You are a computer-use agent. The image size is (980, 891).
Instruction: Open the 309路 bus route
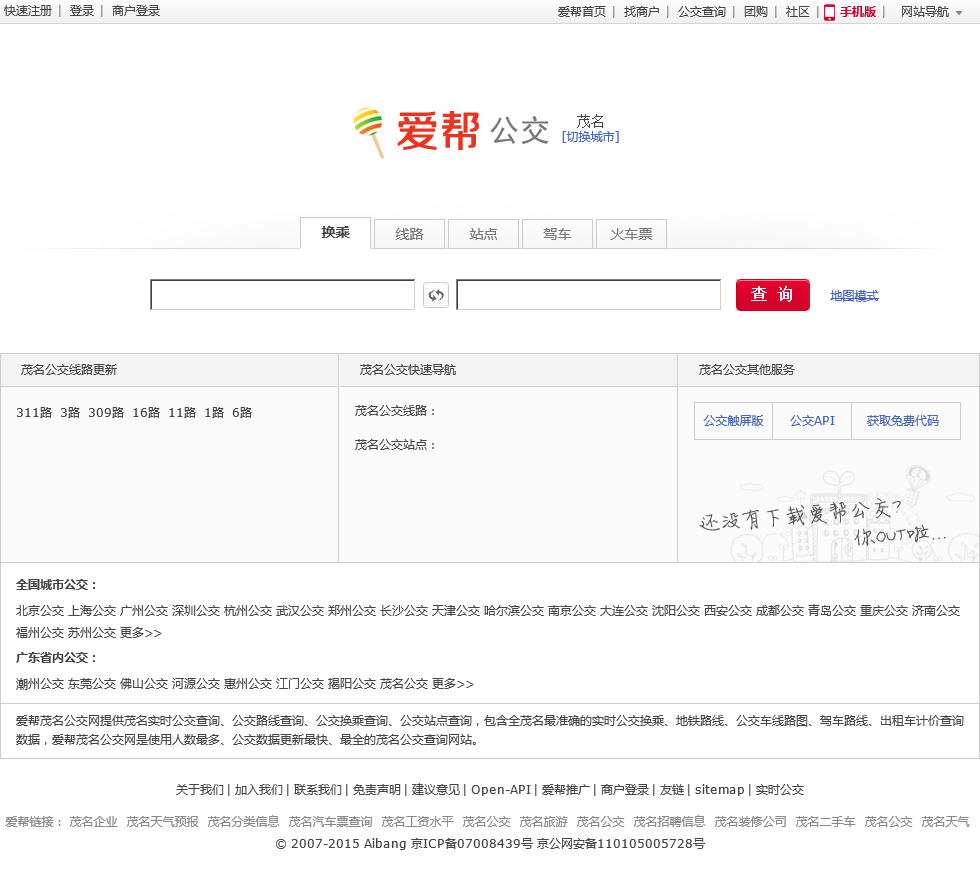106,412
